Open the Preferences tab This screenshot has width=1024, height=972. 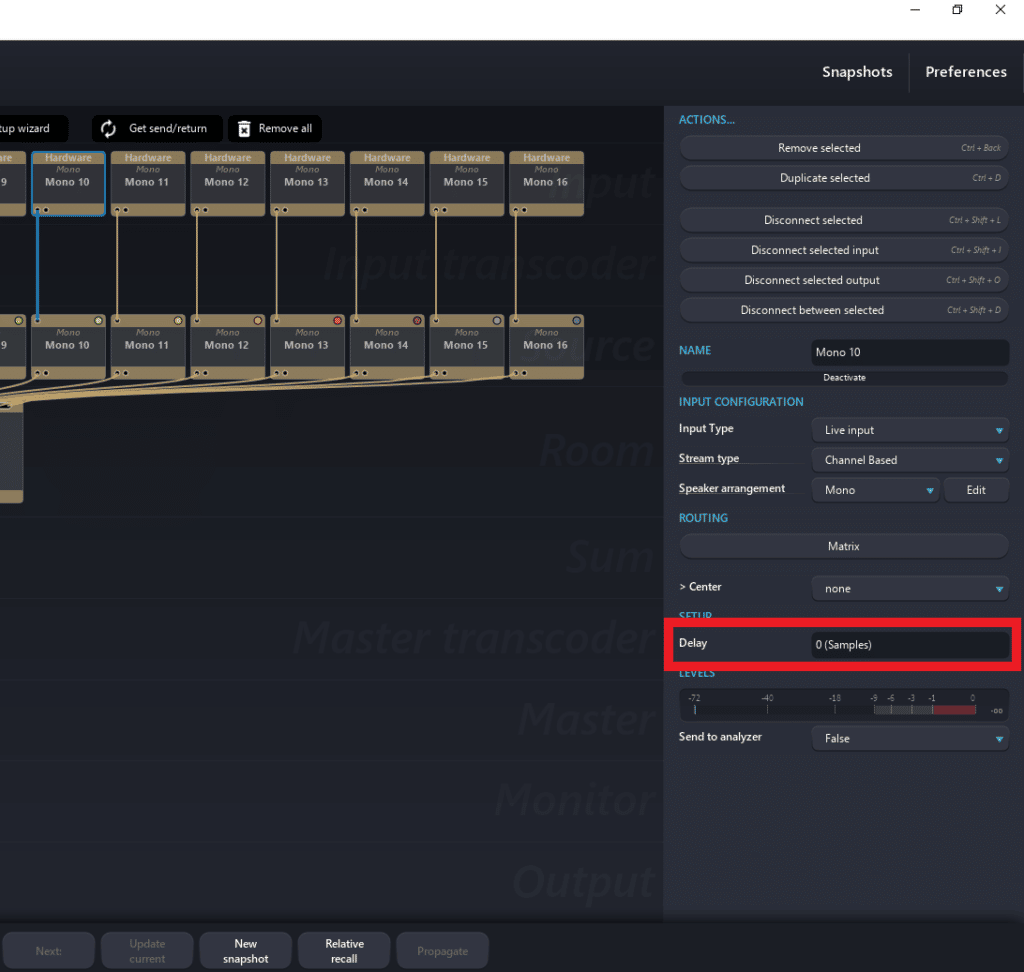(966, 72)
